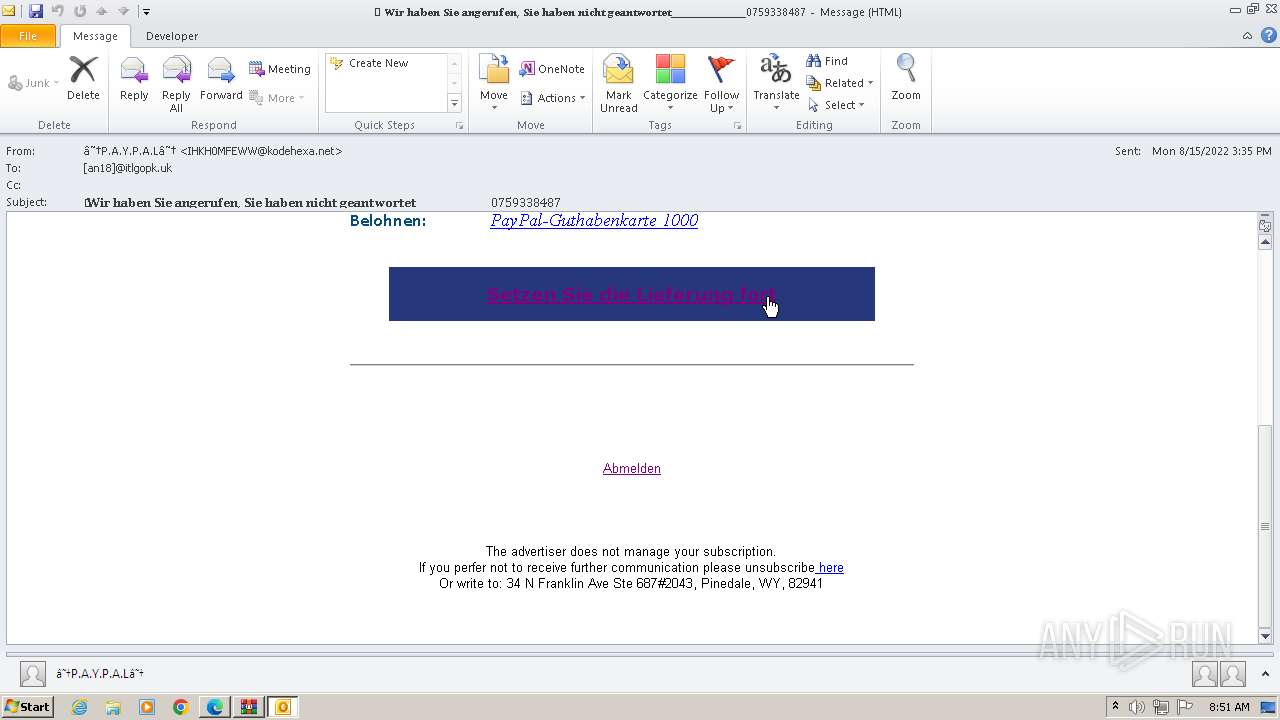Click the scroll up arrow of message body
This screenshot has height=720, width=1280.
(1265, 242)
